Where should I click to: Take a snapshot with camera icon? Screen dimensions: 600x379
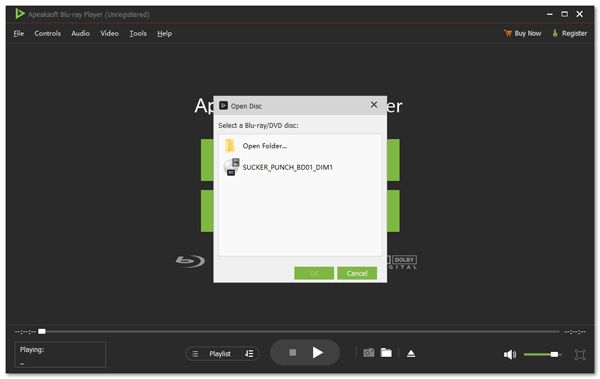point(368,353)
